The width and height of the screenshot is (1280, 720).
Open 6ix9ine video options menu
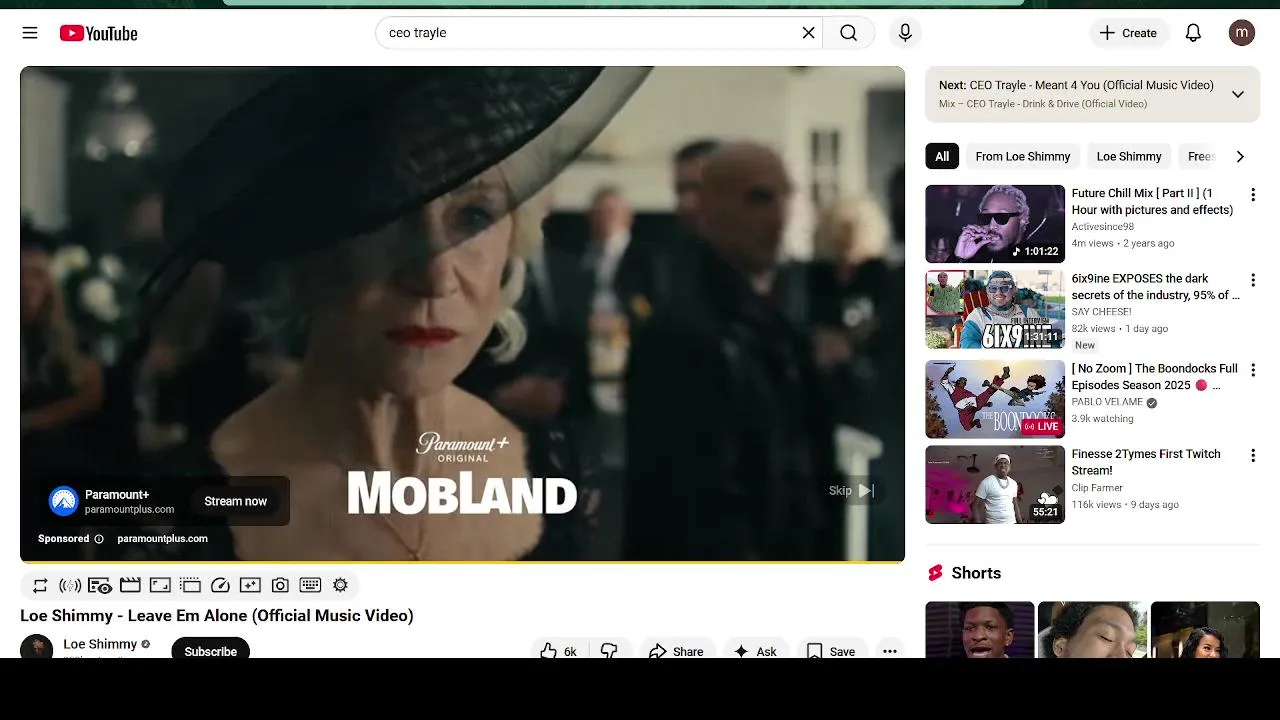(x=1253, y=281)
